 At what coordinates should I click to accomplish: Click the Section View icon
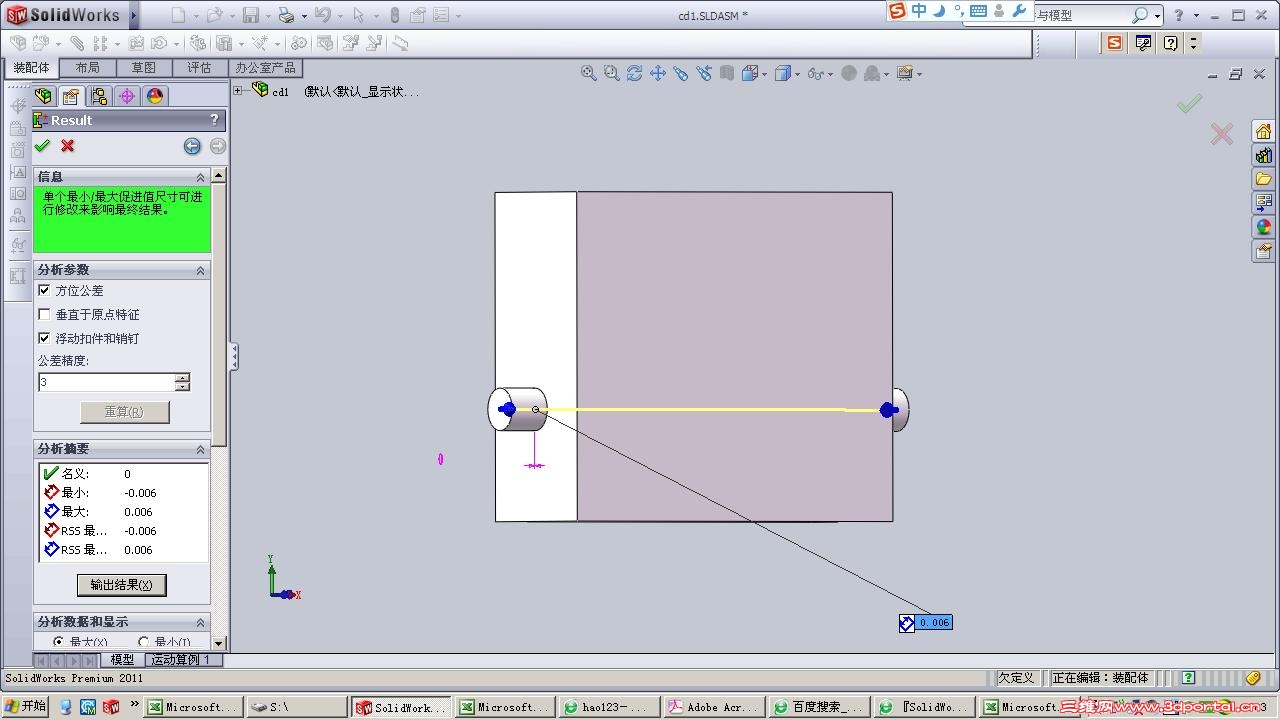(x=727, y=73)
